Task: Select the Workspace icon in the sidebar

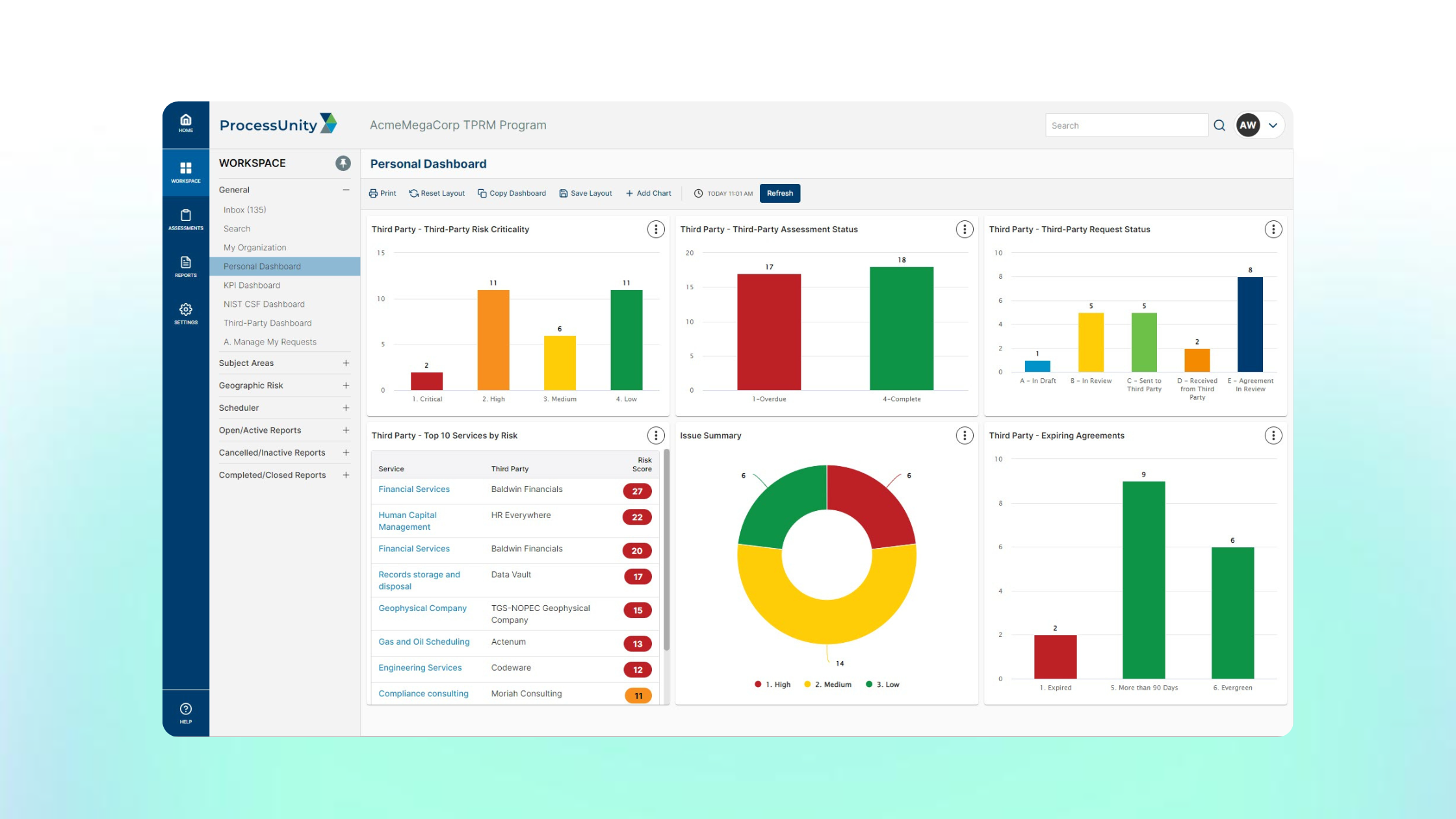Action: click(x=186, y=172)
